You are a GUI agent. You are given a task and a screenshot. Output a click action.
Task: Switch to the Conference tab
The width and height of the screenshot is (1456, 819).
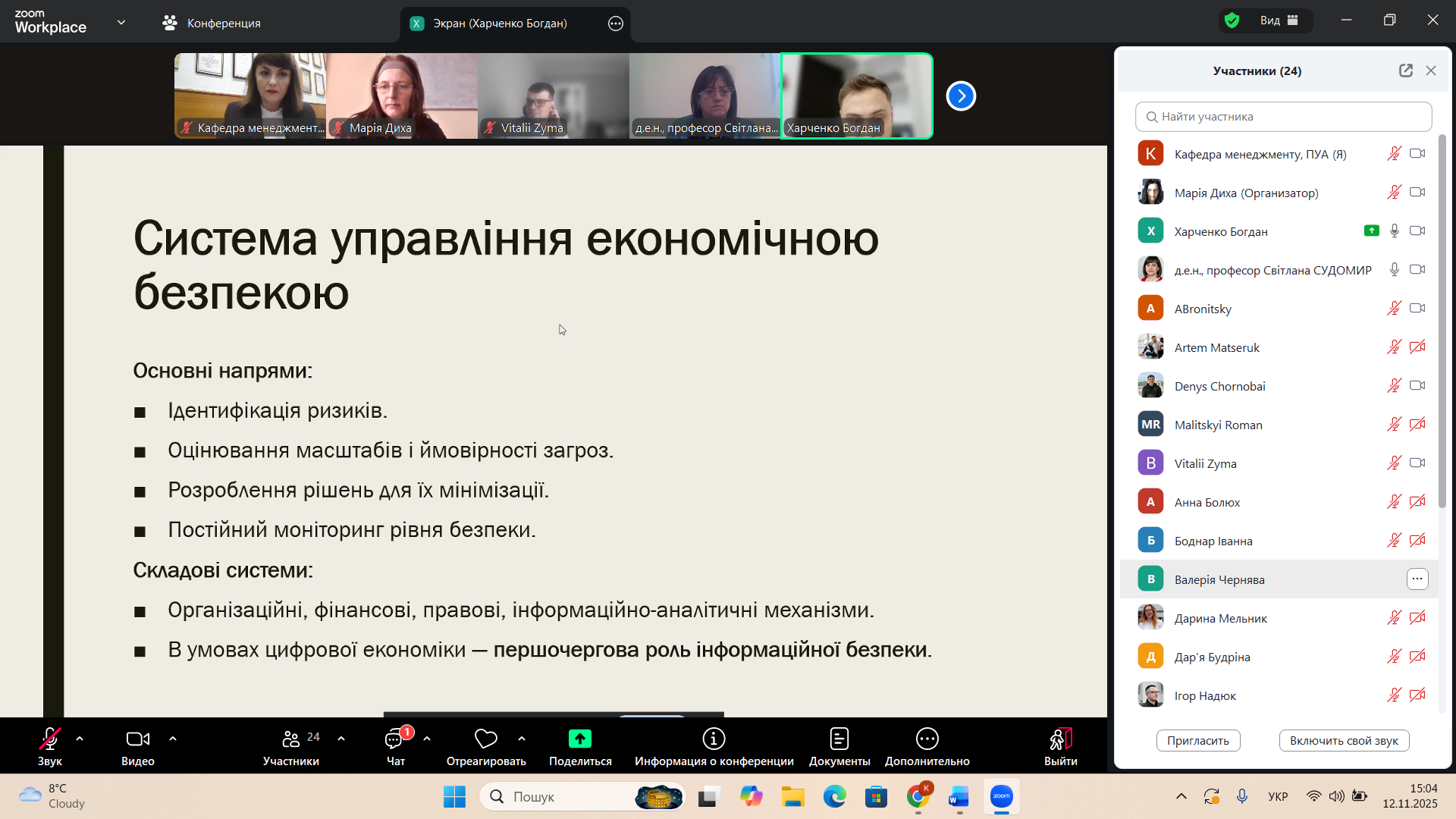[x=212, y=24]
